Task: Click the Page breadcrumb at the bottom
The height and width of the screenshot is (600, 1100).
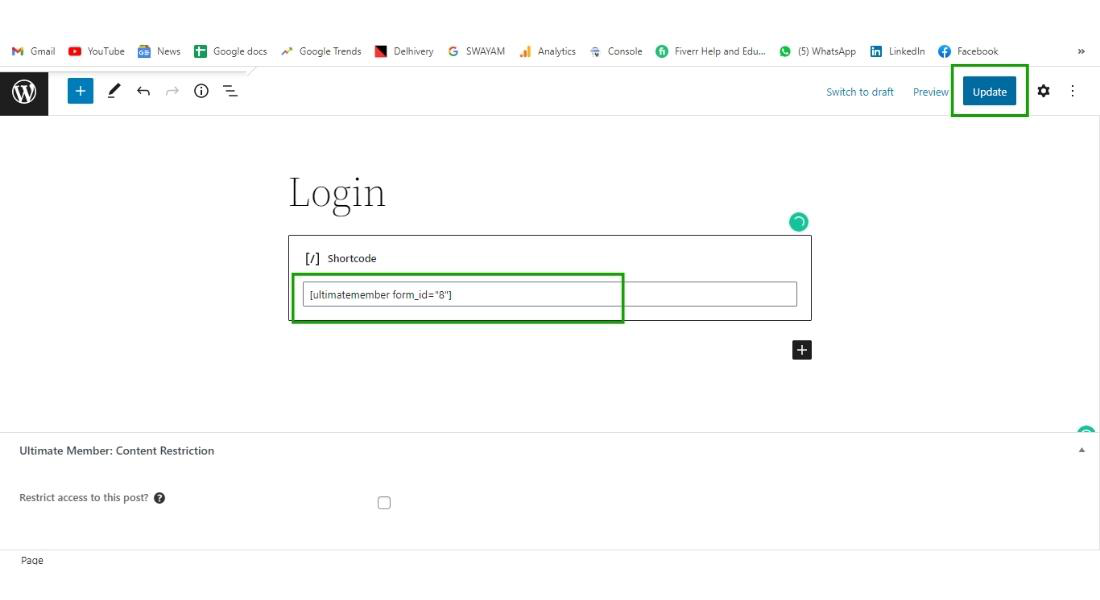Action: click(x=32, y=560)
